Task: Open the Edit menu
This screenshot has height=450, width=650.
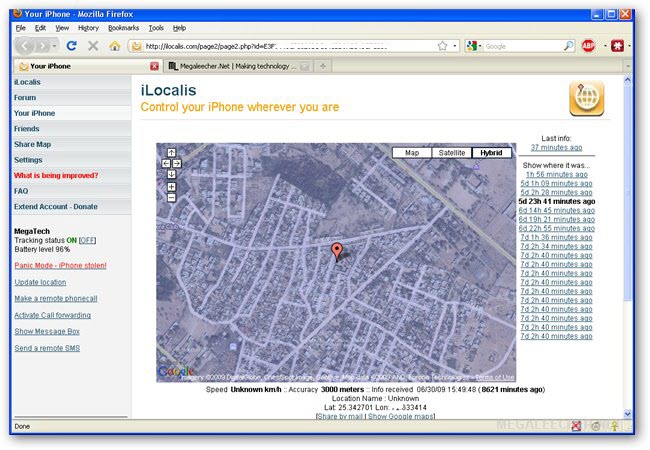Action: (40, 28)
